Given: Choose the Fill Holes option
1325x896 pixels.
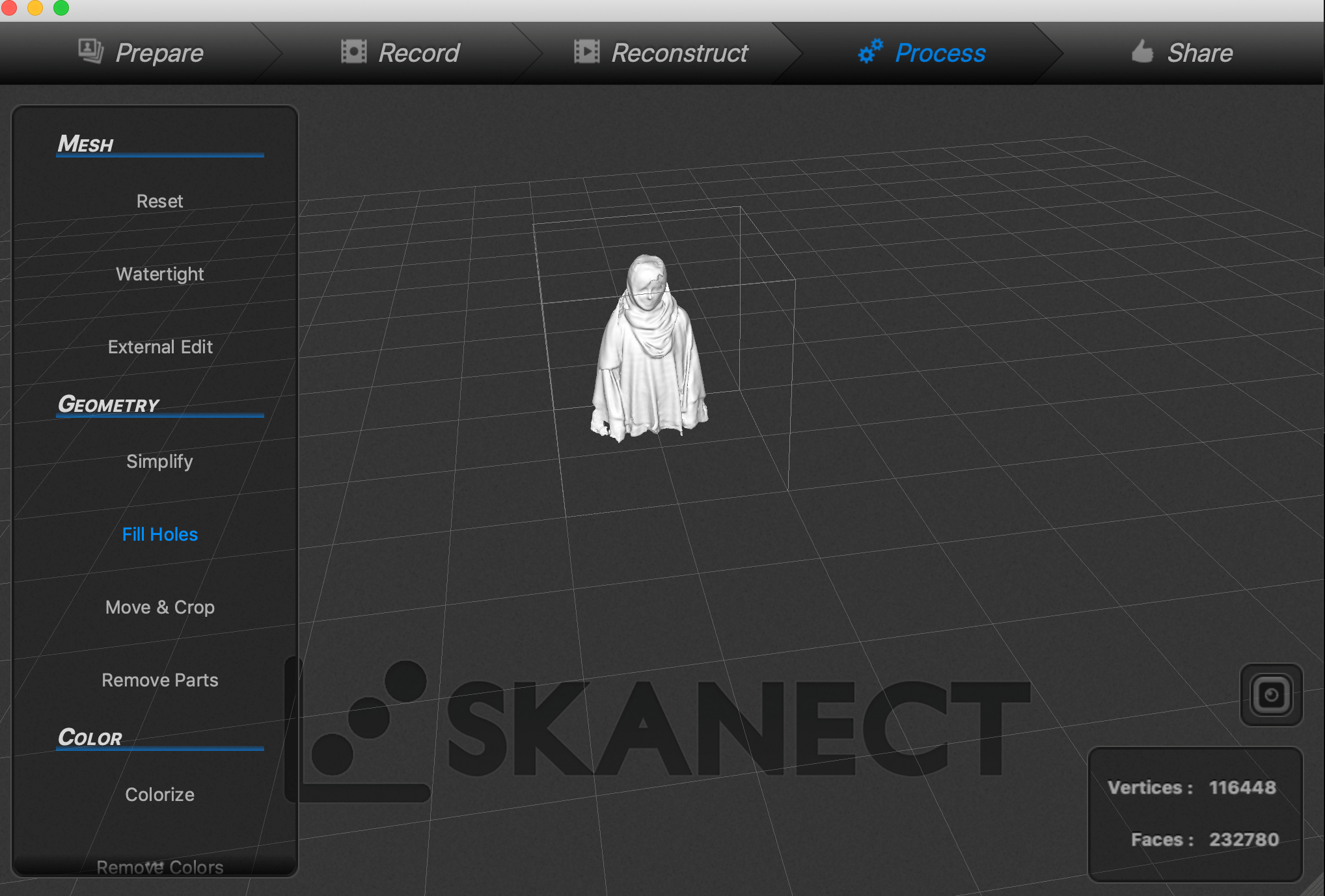Looking at the screenshot, I should point(159,534).
